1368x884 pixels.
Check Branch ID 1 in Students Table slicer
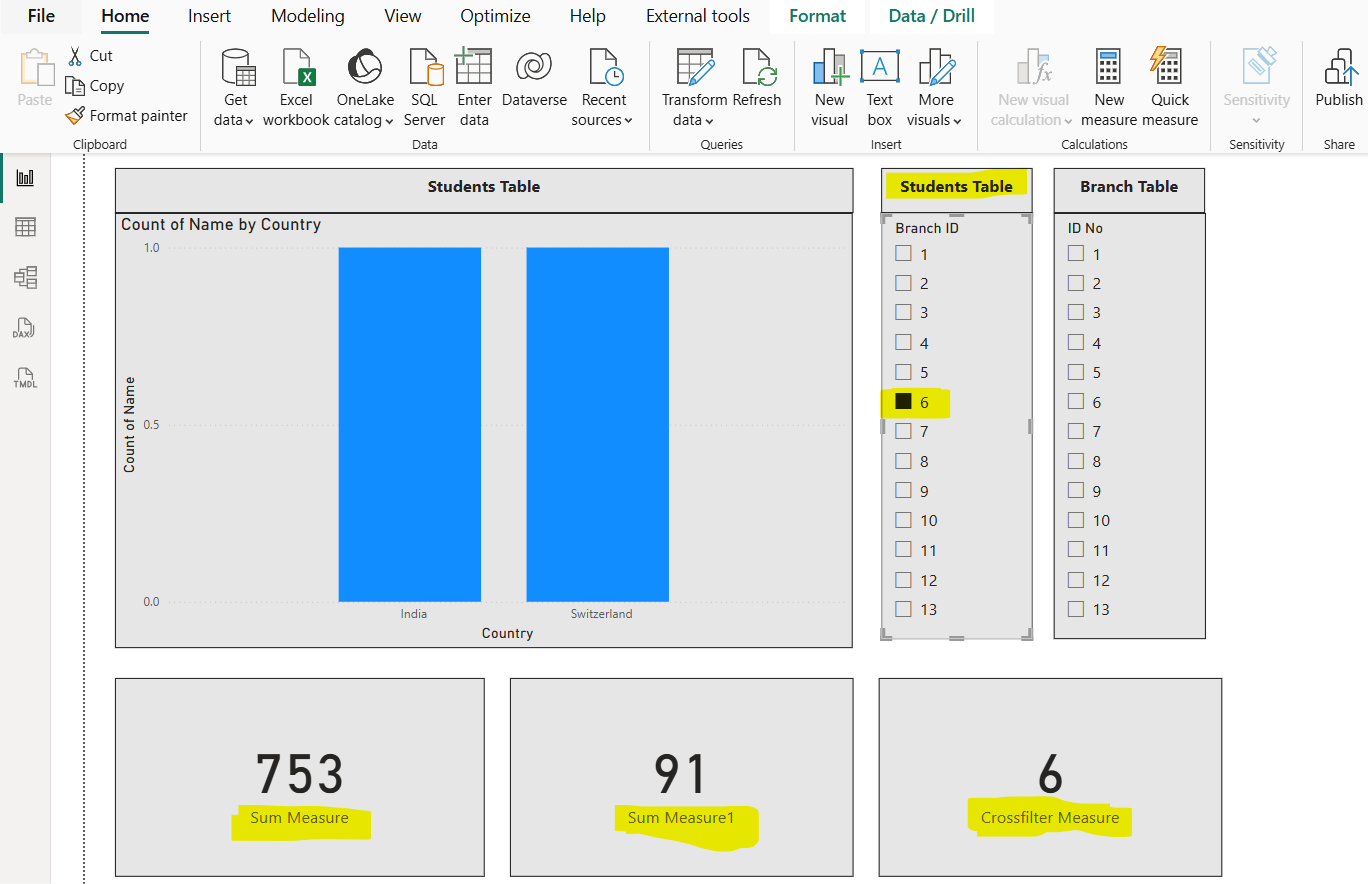pyautogui.click(x=905, y=253)
